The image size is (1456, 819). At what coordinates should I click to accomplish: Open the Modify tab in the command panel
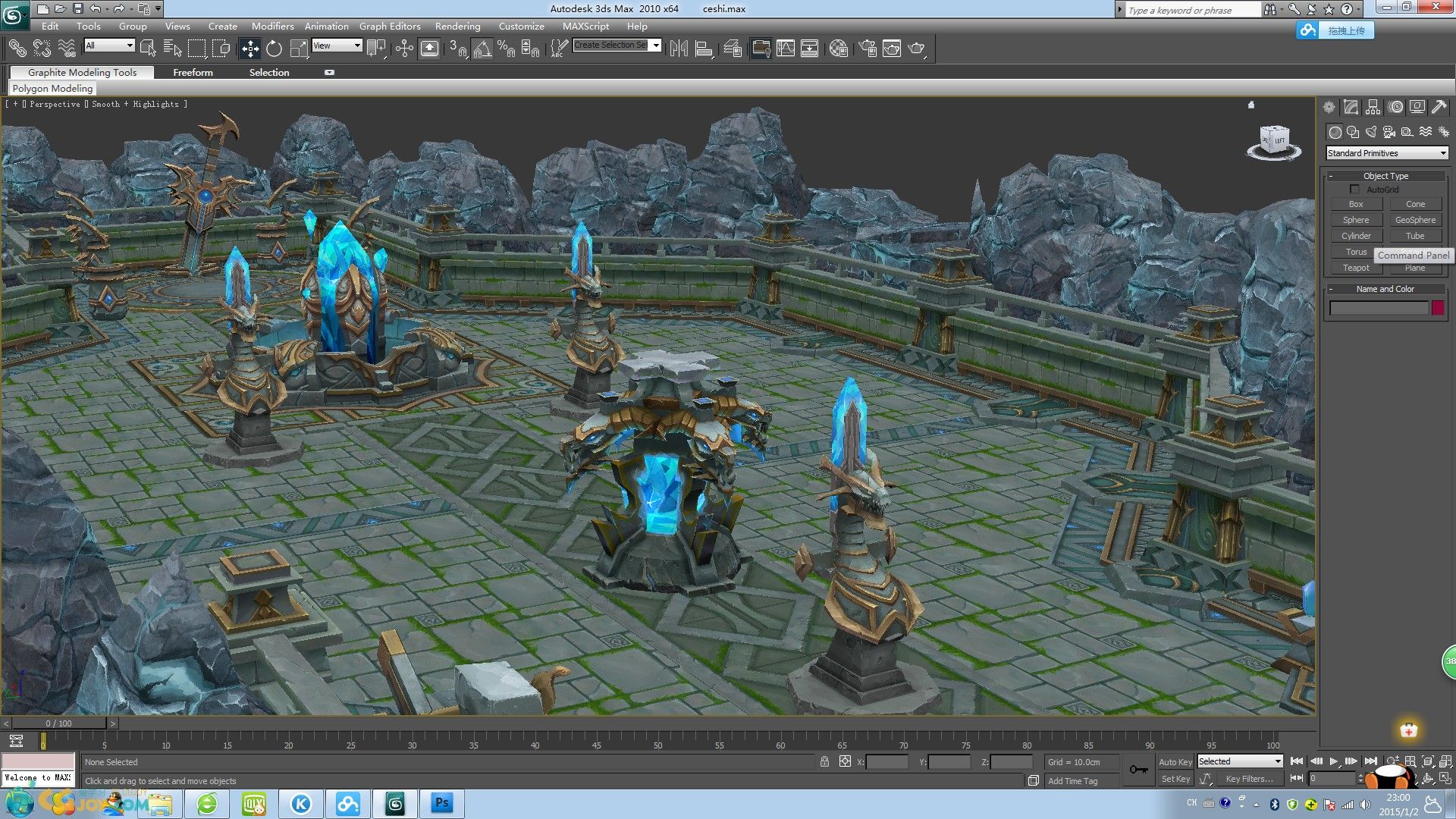[x=1351, y=107]
